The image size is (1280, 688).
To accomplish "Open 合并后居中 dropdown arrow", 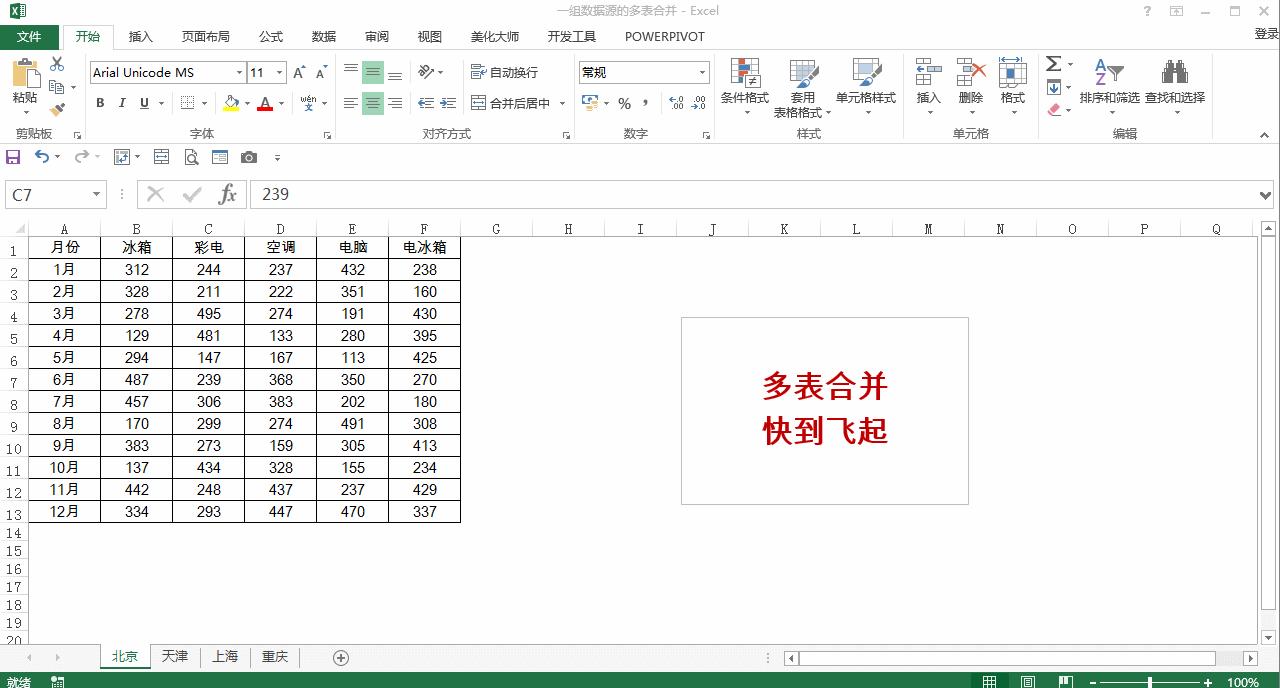I will 562,103.
